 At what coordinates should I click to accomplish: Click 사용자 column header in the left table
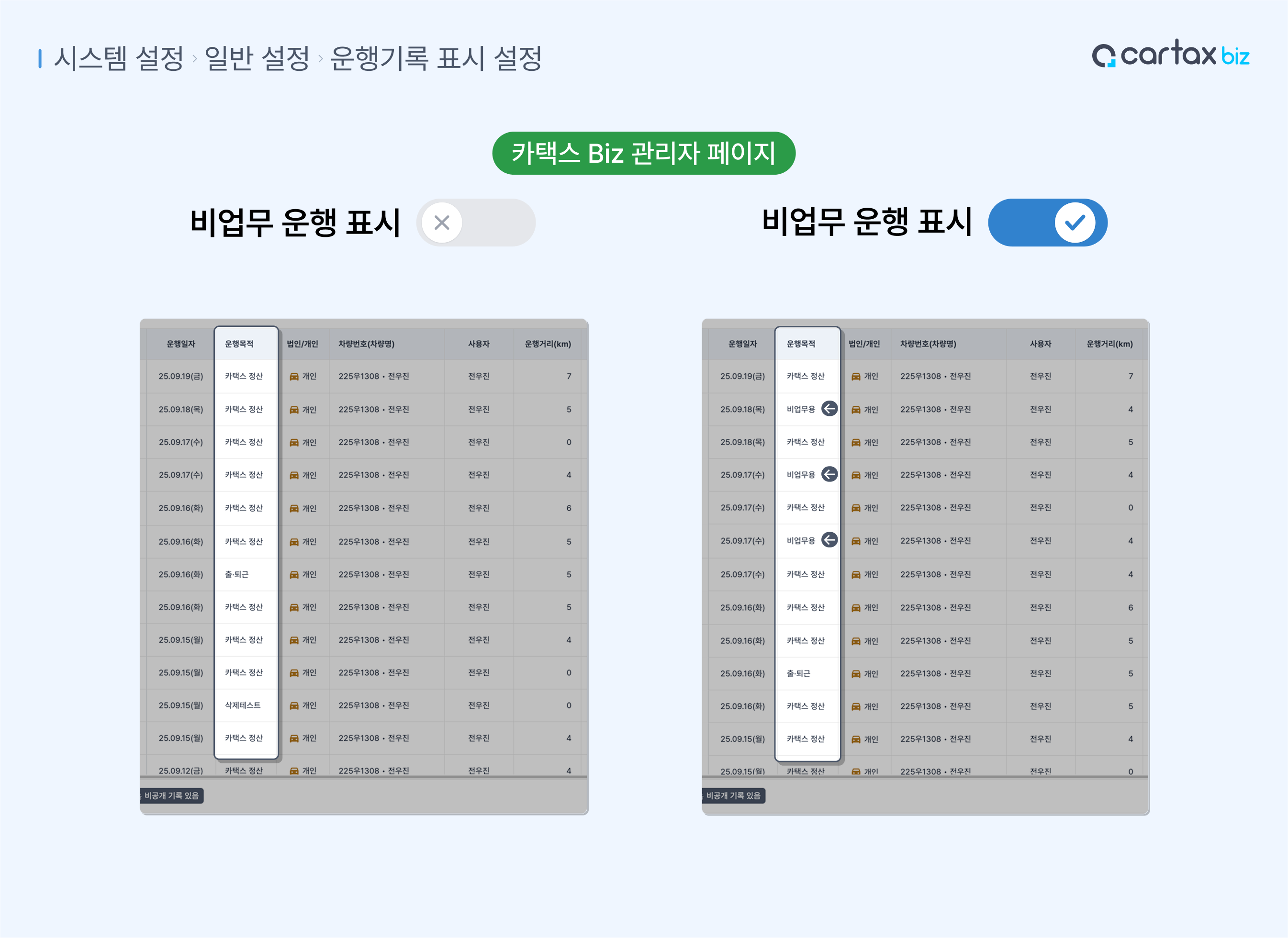[479, 344]
